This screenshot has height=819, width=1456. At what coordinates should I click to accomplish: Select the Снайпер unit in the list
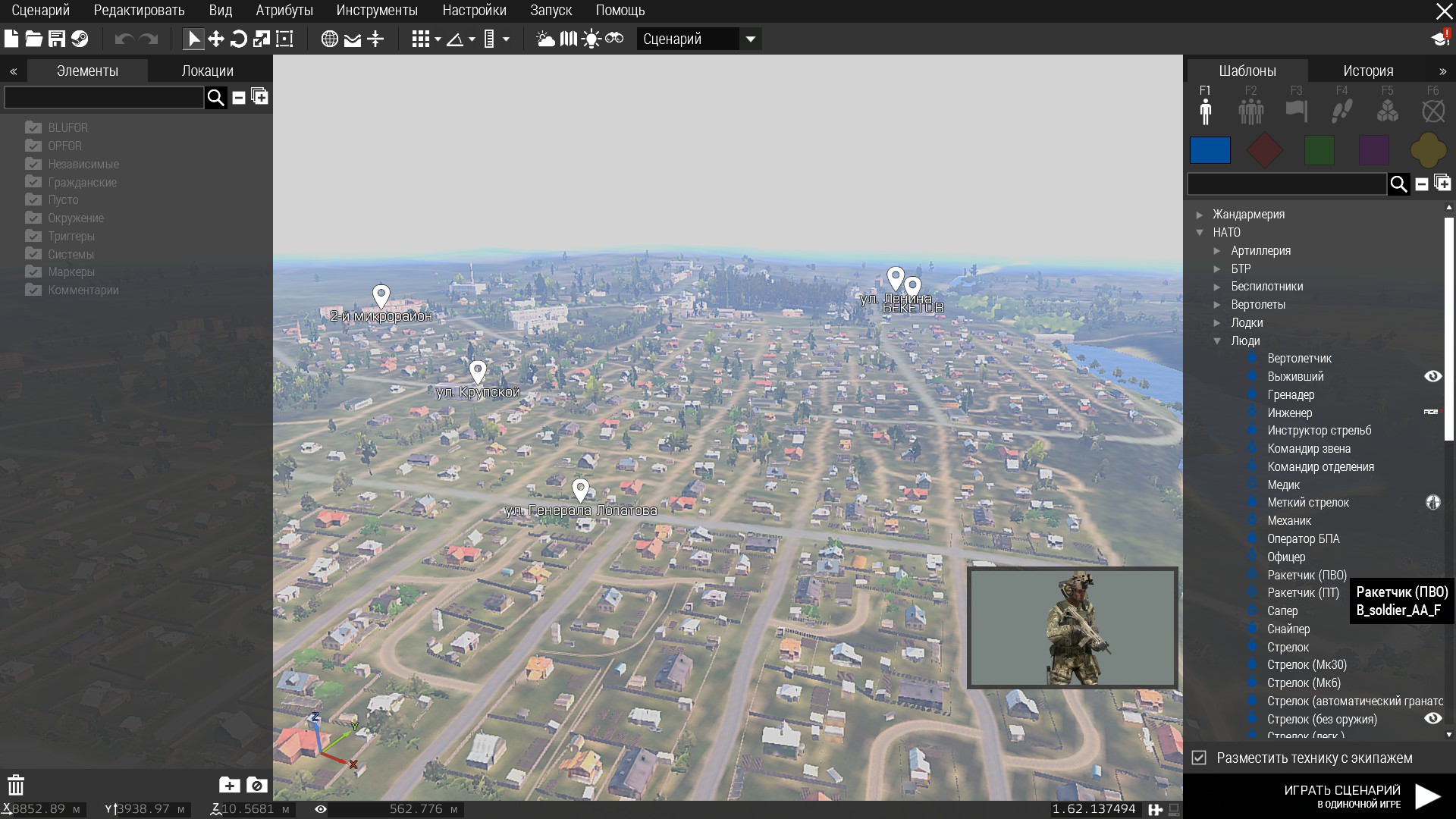[x=1288, y=629]
